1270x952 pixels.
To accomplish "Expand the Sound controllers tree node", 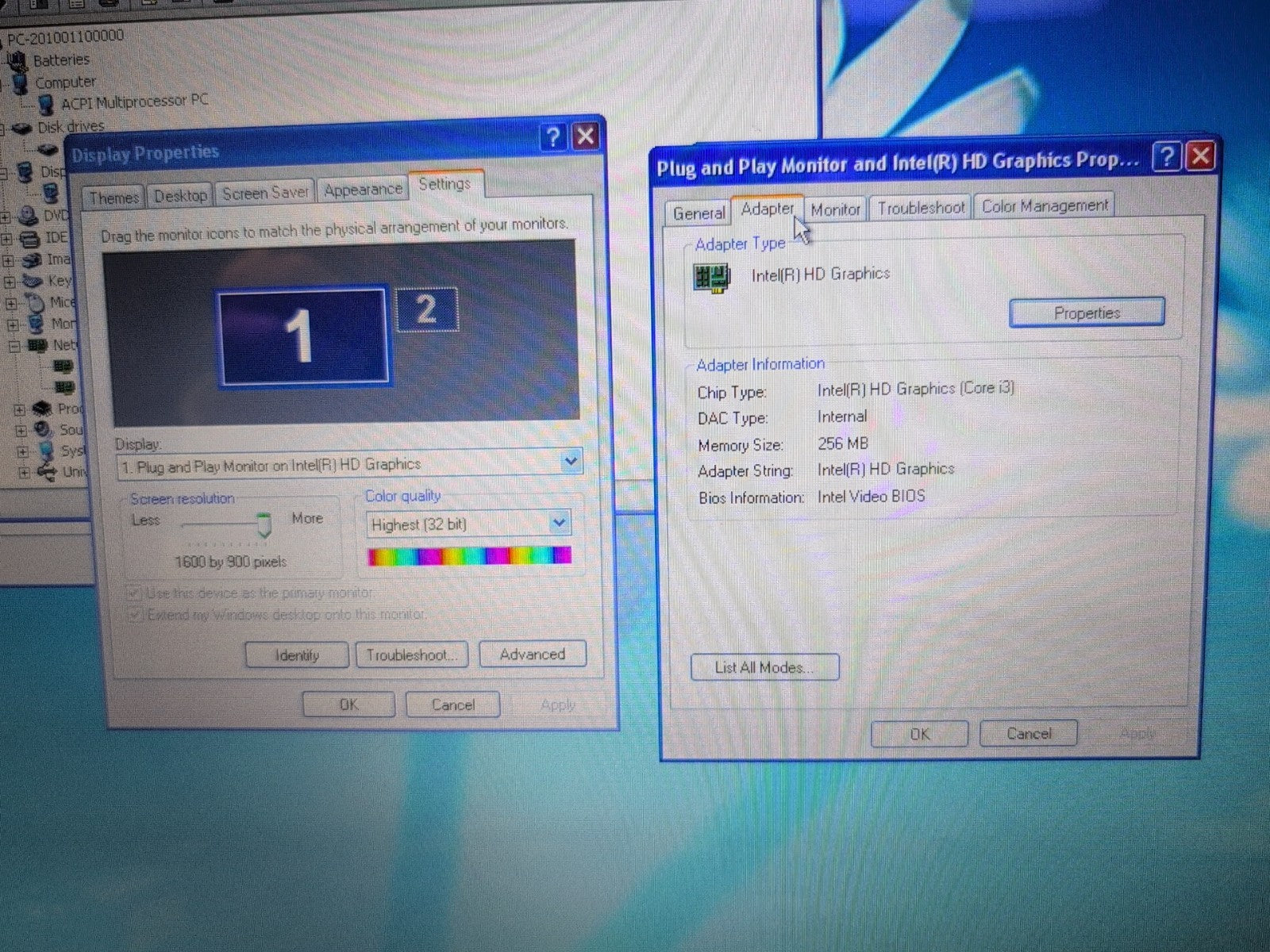I will coord(21,431).
